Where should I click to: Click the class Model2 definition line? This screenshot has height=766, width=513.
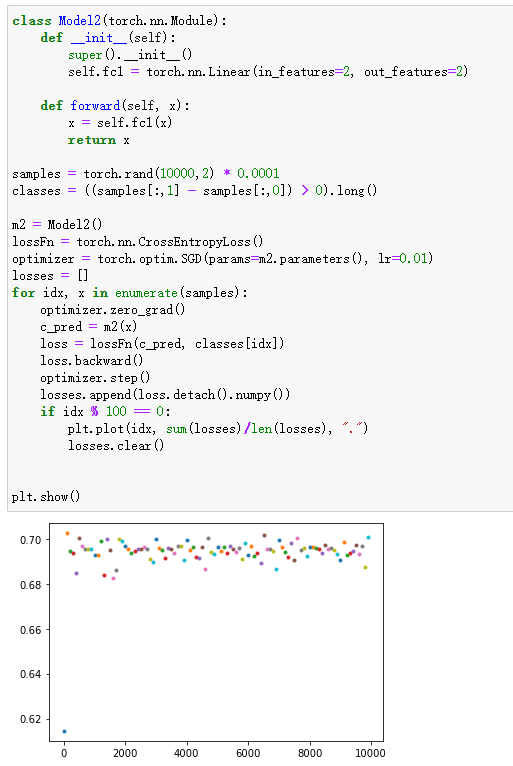click(x=119, y=21)
